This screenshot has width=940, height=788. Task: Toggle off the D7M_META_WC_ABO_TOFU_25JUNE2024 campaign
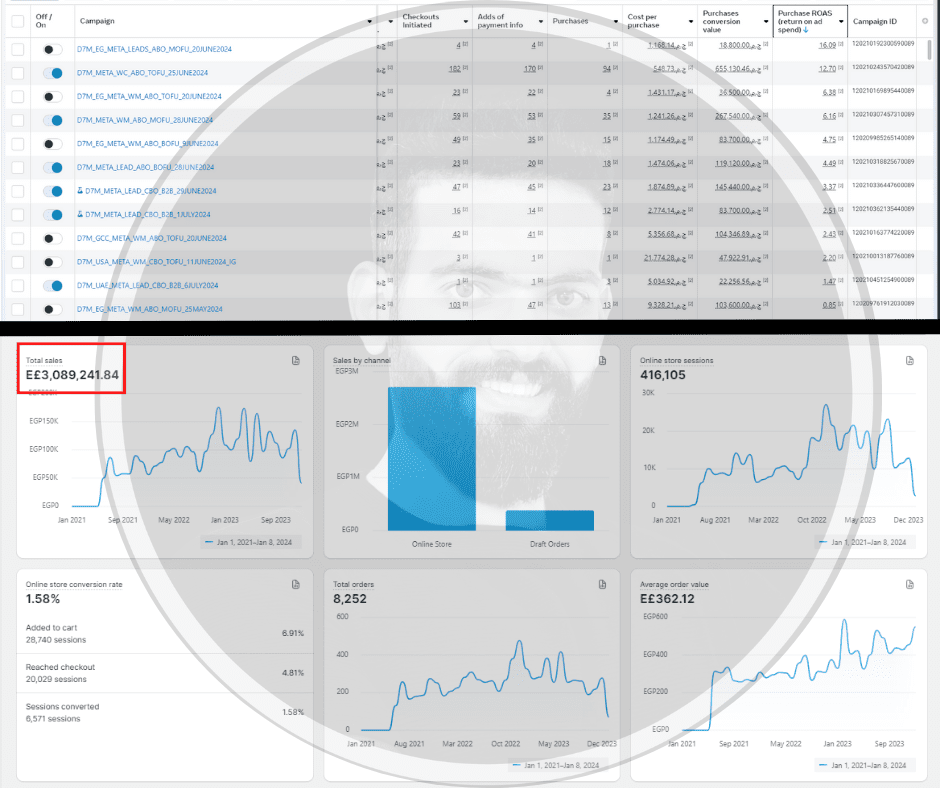pyautogui.click(x=53, y=73)
